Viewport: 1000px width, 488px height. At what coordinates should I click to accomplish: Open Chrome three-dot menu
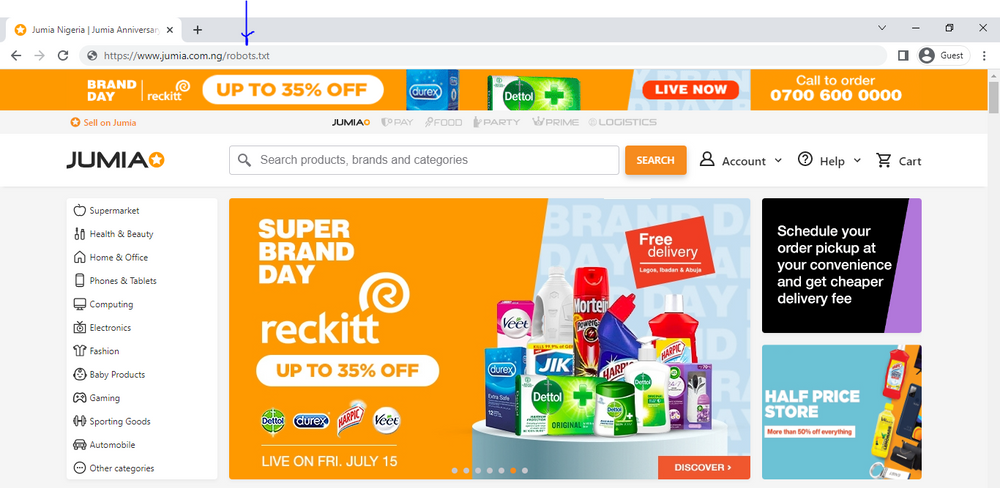(984, 55)
